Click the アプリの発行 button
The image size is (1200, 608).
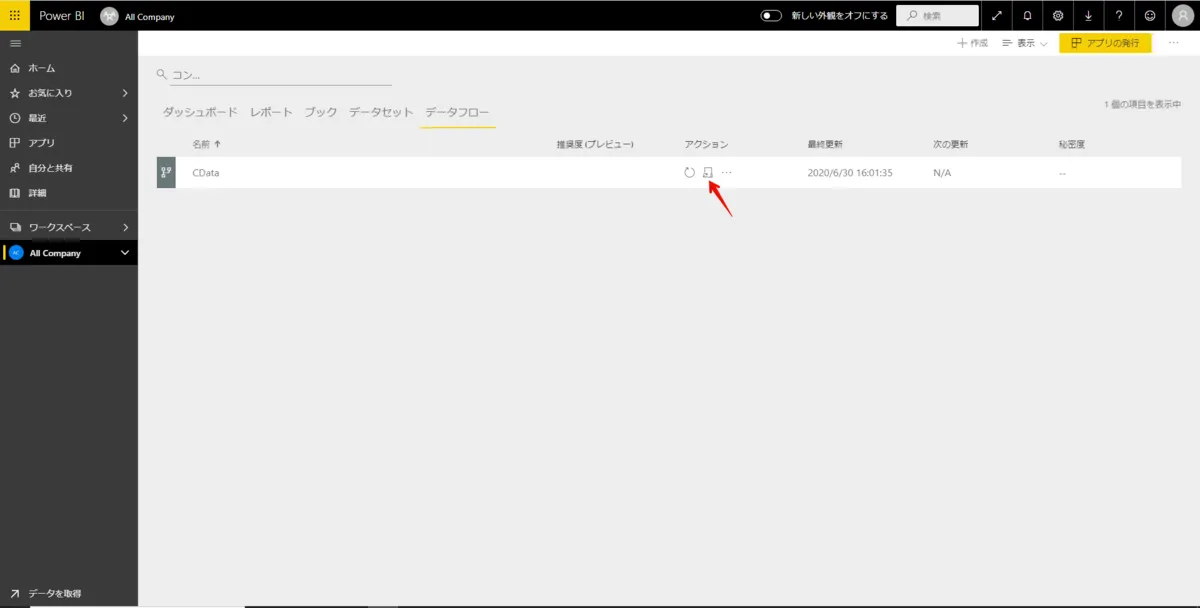coord(1104,43)
